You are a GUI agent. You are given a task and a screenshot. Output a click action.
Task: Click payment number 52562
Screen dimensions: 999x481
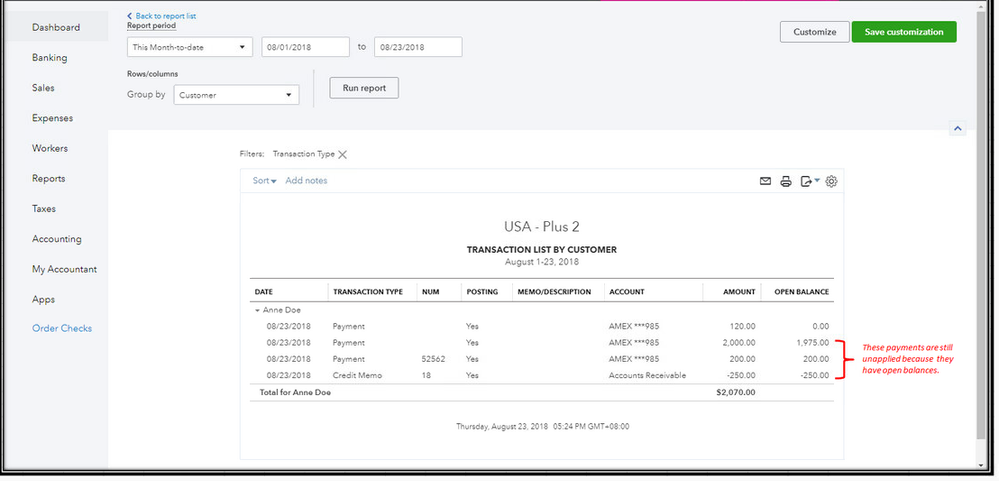(433, 359)
